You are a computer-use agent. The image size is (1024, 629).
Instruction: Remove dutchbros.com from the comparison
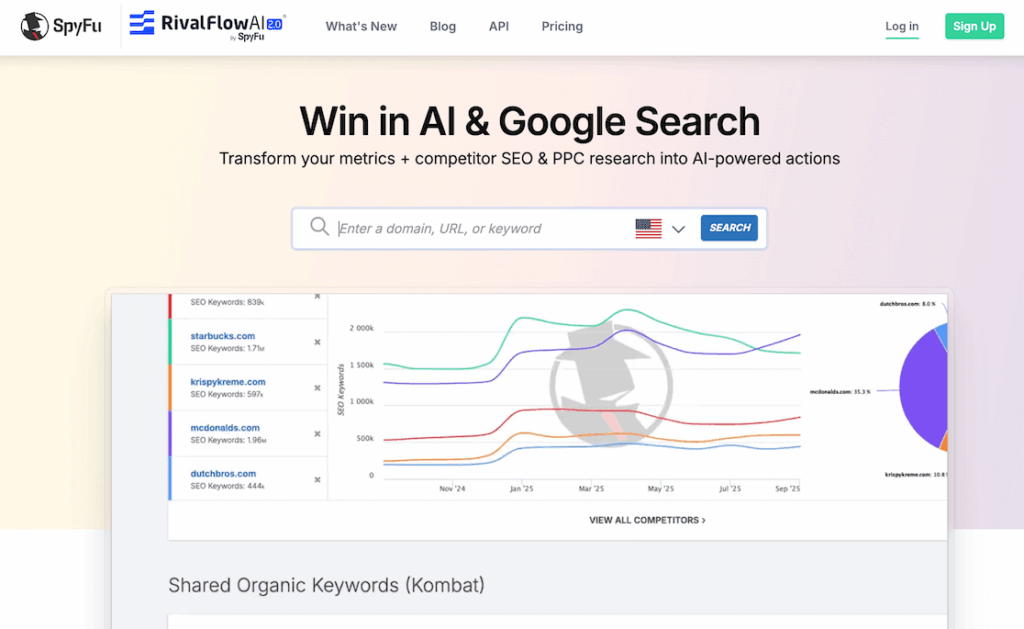coord(318,481)
